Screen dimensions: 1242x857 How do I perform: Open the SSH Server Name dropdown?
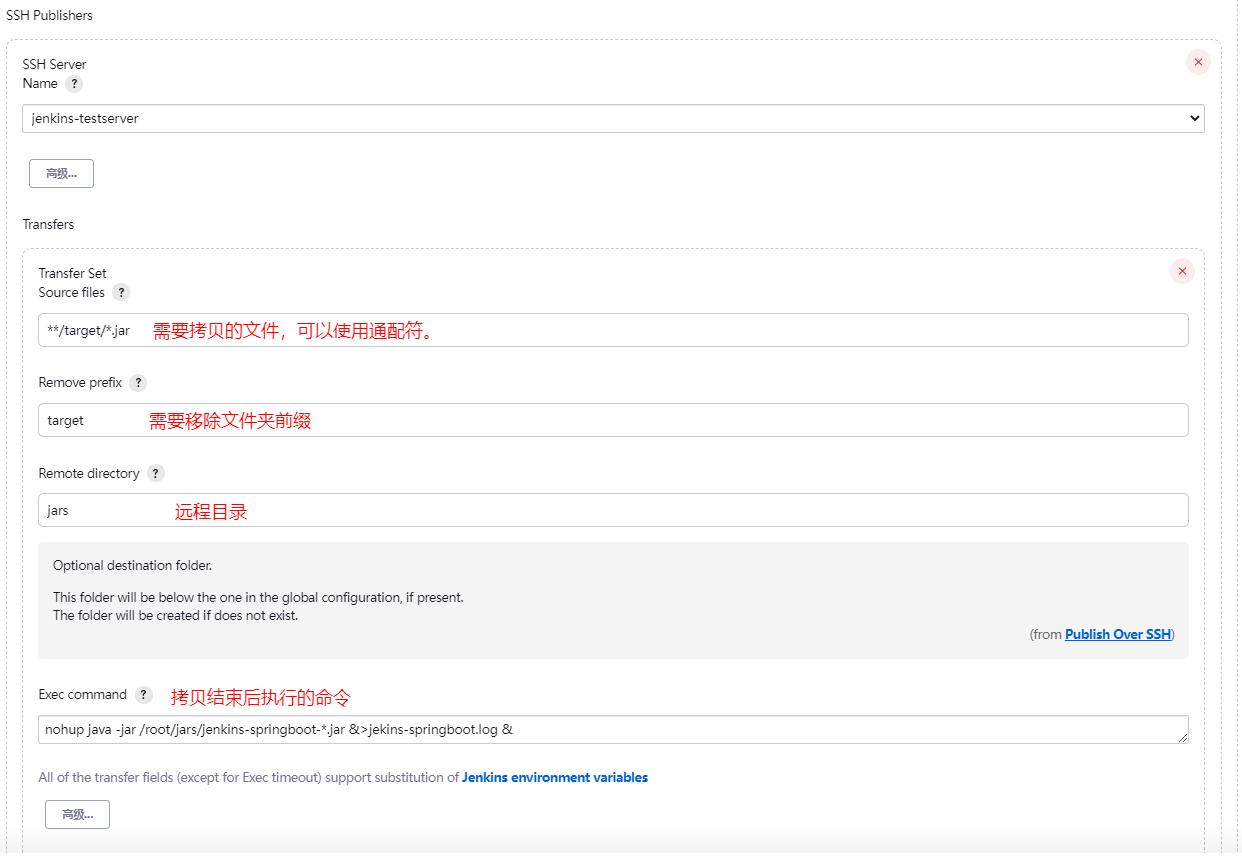pos(612,118)
